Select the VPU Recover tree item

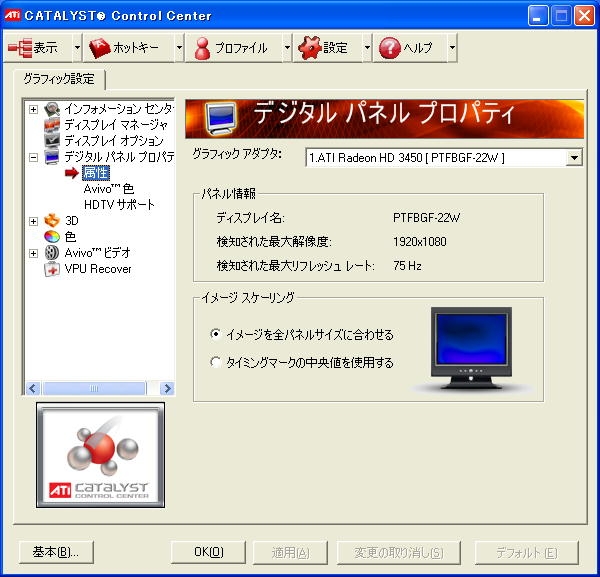pos(98,269)
